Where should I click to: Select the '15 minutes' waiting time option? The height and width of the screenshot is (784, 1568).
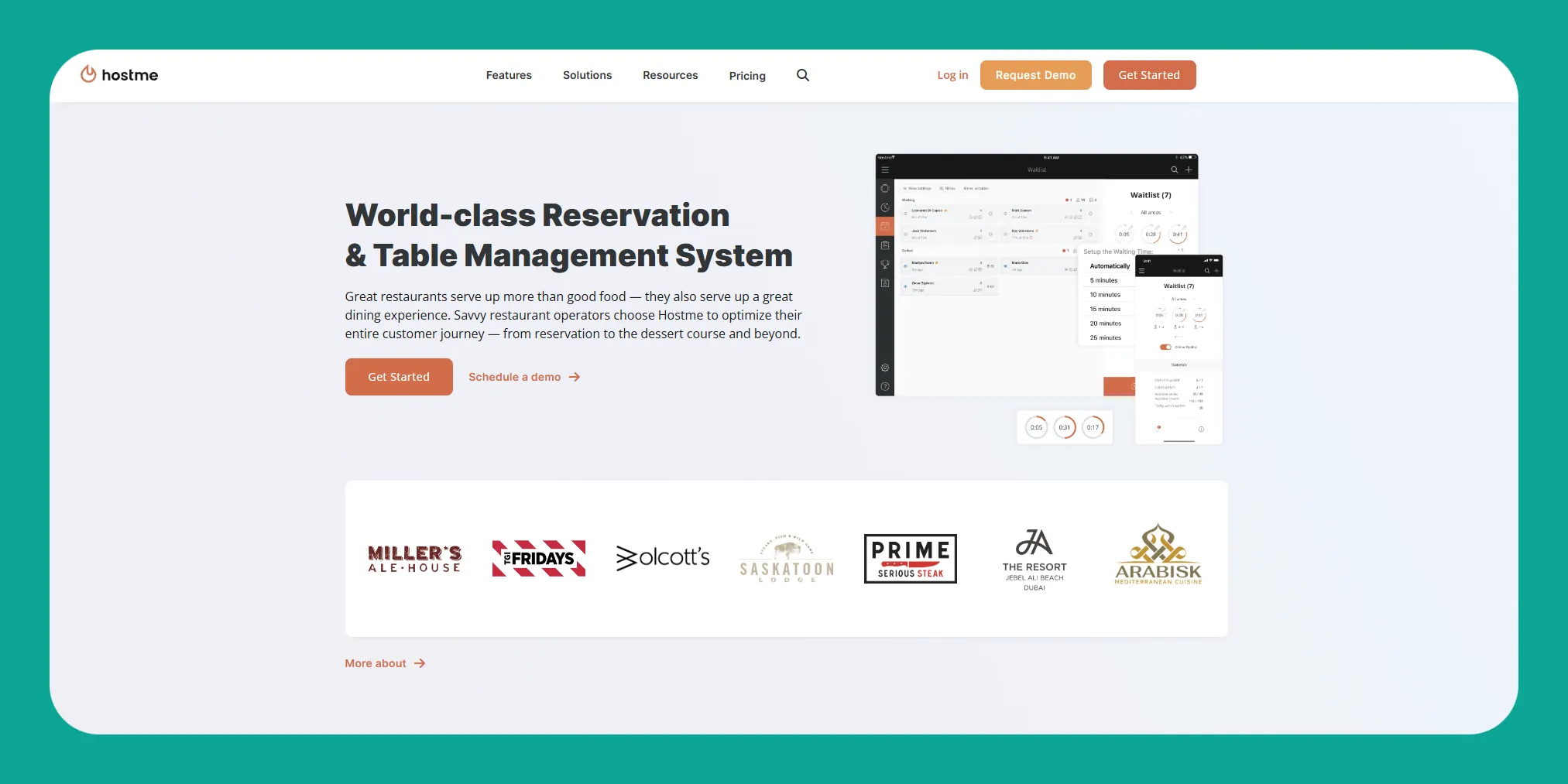click(1105, 309)
